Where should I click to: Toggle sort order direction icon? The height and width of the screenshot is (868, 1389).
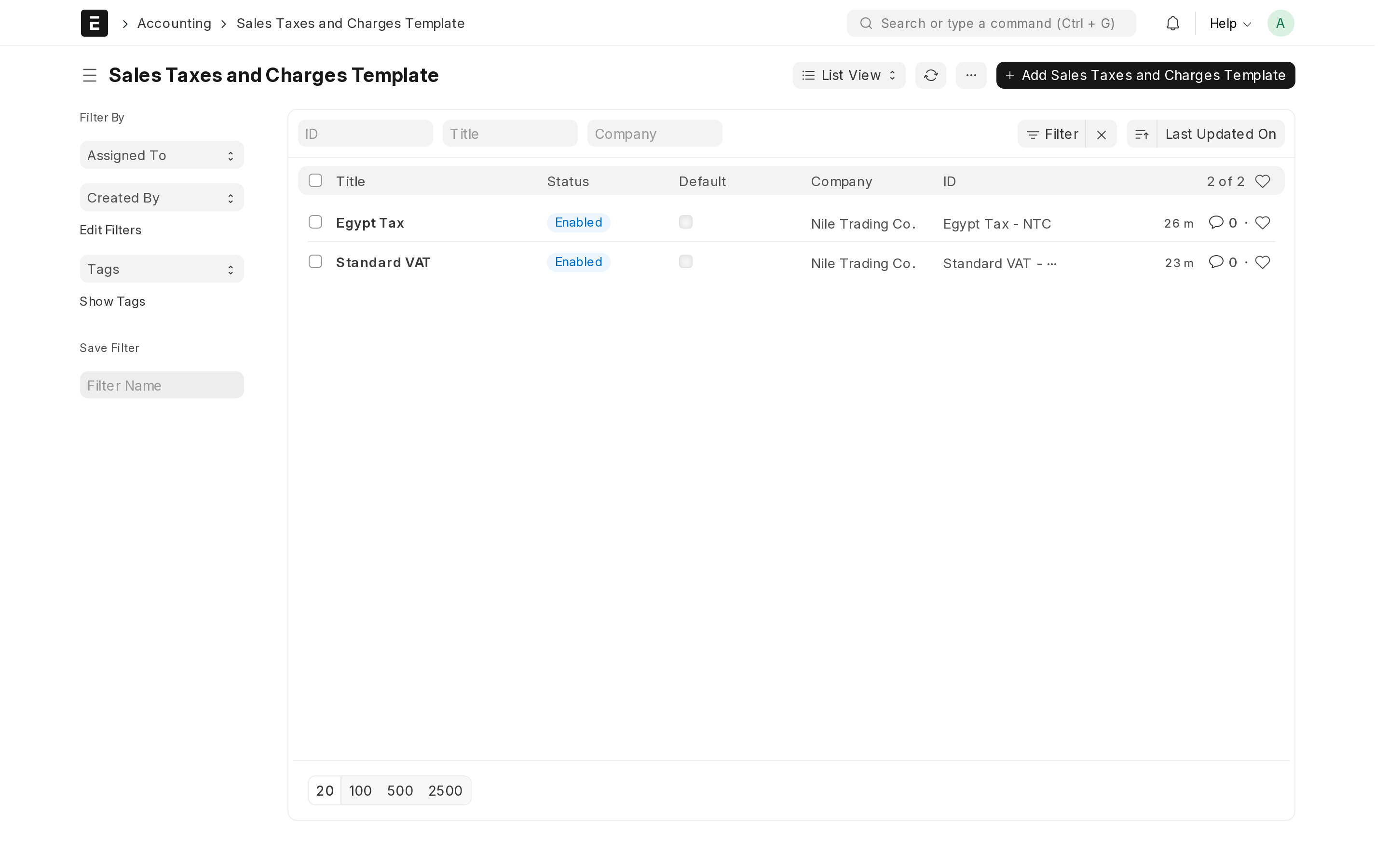tap(1142, 135)
